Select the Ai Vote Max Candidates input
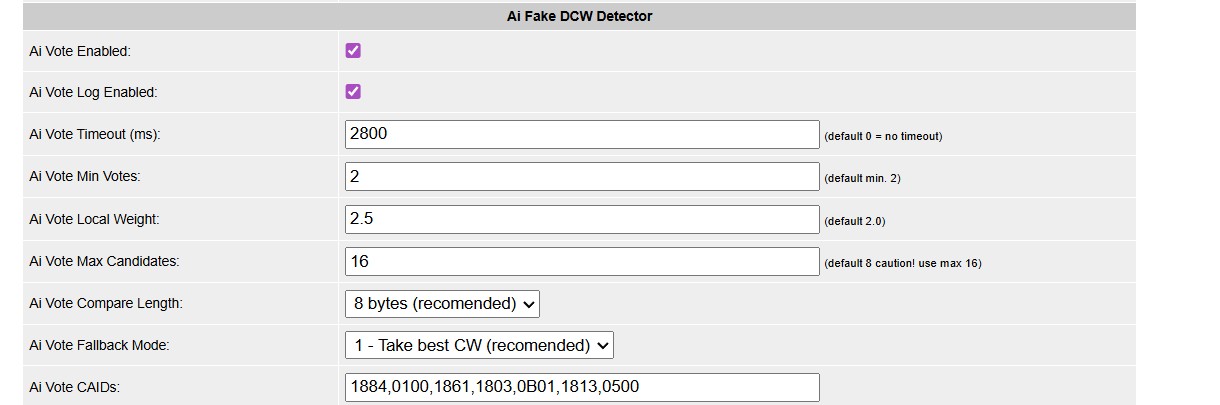The width and height of the screenshot is (1220, 405). pyautogui.click(x=581, y=262)
